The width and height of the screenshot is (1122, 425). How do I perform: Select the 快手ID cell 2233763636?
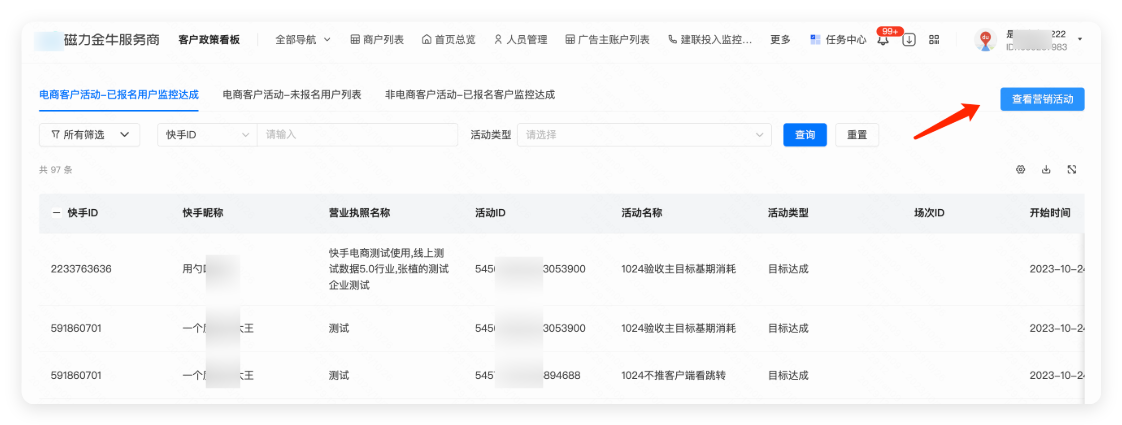point(81,269)
